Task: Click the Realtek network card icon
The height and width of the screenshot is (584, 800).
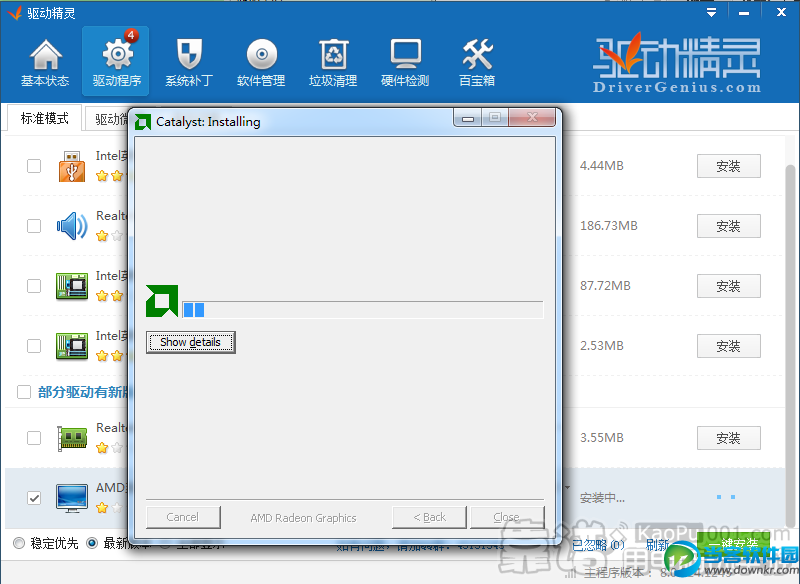Action: [x=72, y=438]
